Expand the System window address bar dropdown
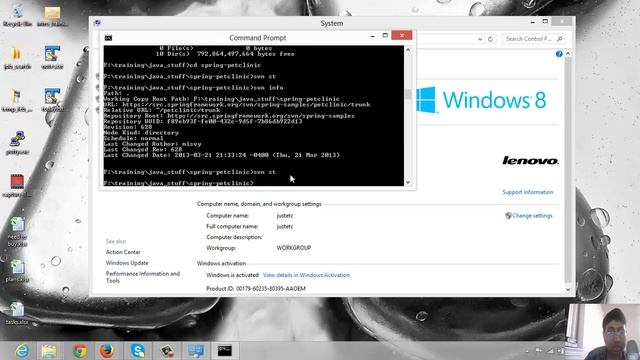The width and height of the screenshot is (640, 360). 480,39
